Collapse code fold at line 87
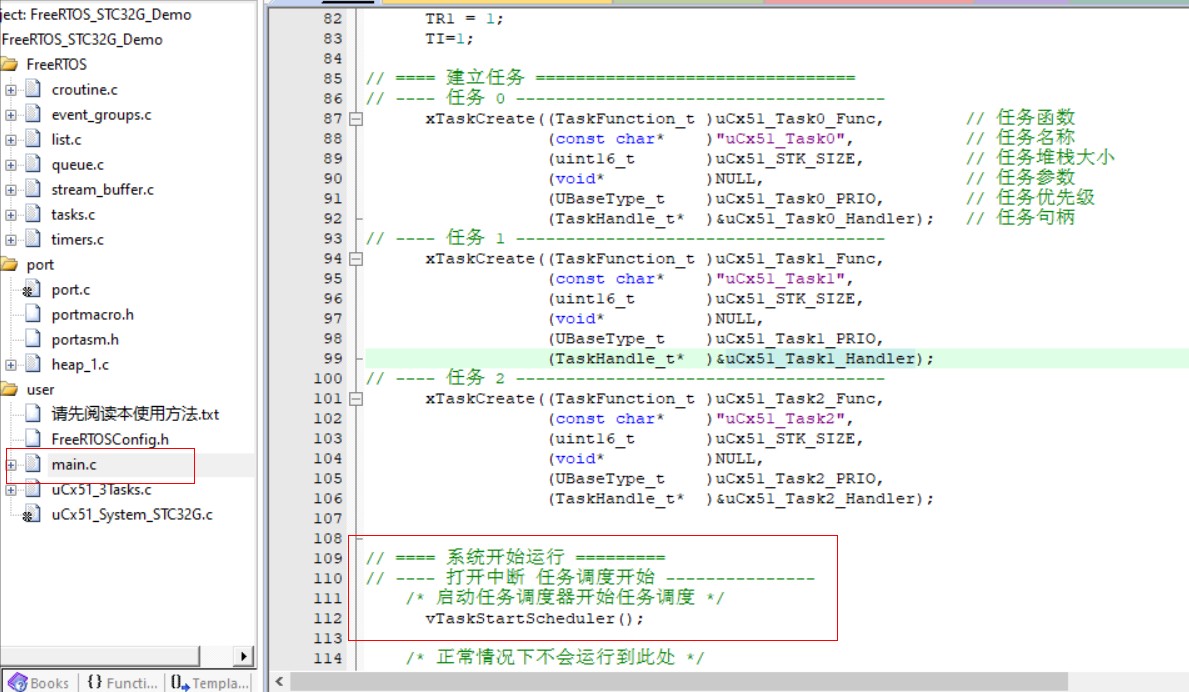Viewport: 1189px width, 692px height. tap(356, 119)
